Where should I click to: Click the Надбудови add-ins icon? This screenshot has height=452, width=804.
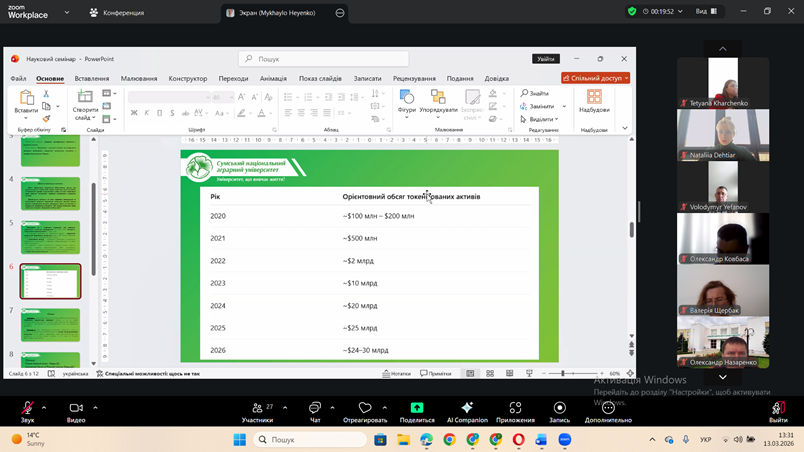pos(594,101)
